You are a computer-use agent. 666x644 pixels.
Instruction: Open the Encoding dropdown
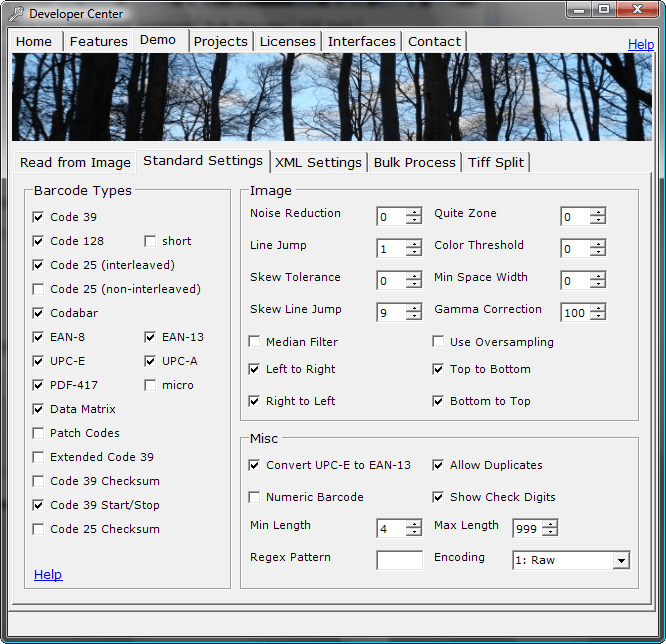[x=621, y=561]
